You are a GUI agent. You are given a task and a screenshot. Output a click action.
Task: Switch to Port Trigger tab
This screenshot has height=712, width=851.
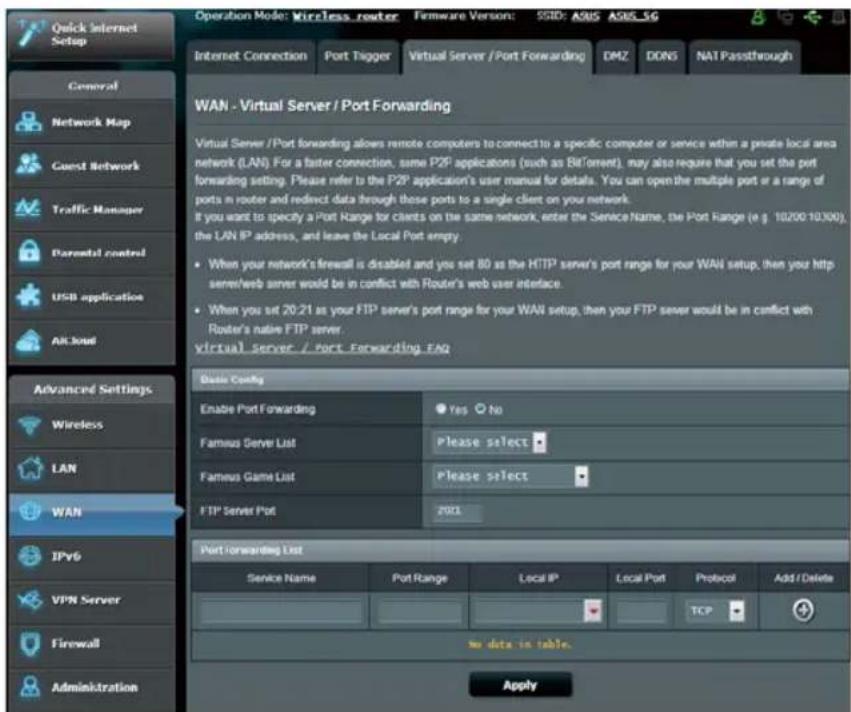tap(358, 56)
